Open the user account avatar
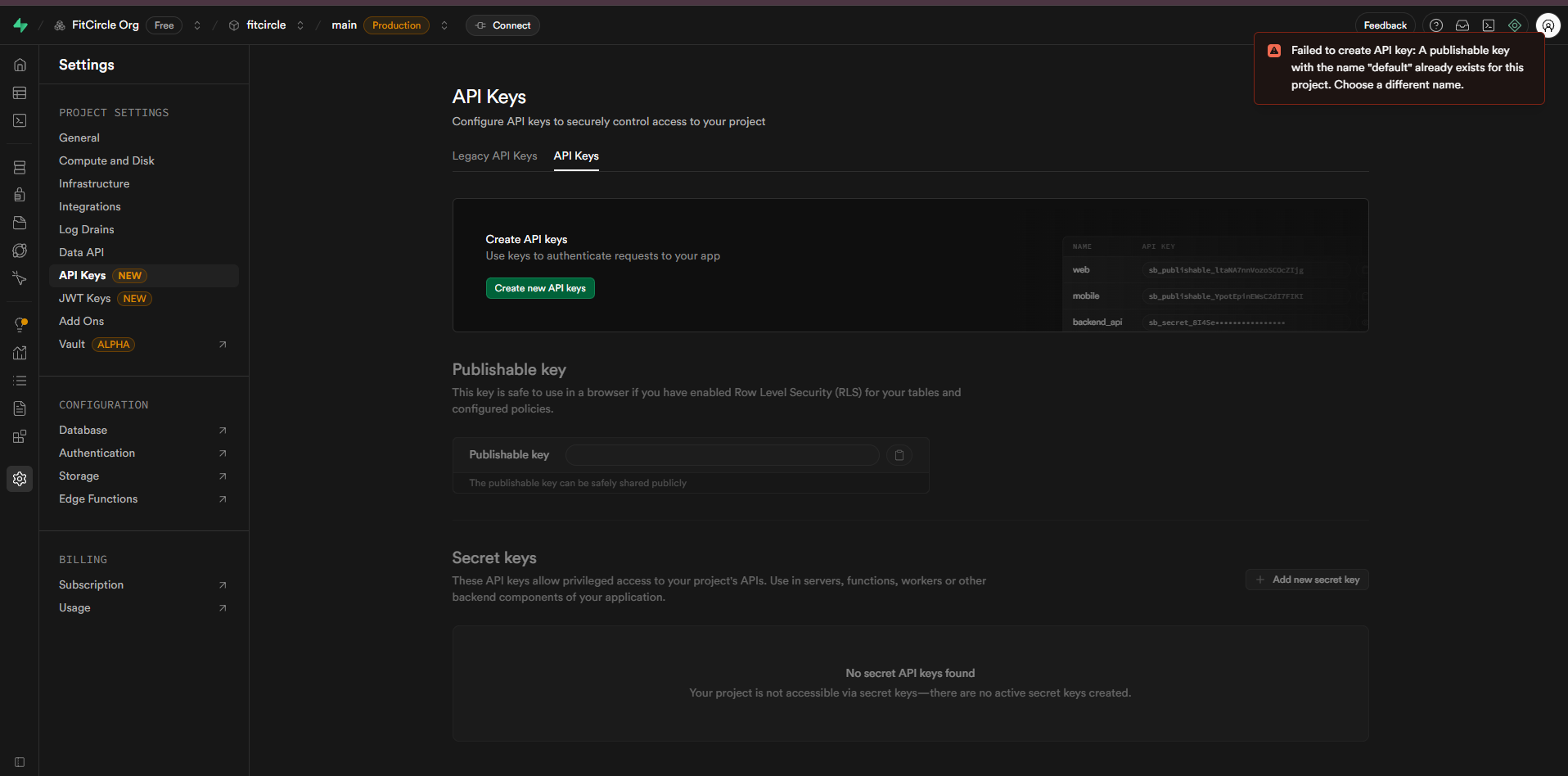This screenshot has height=776, width=1568. 1548,25
